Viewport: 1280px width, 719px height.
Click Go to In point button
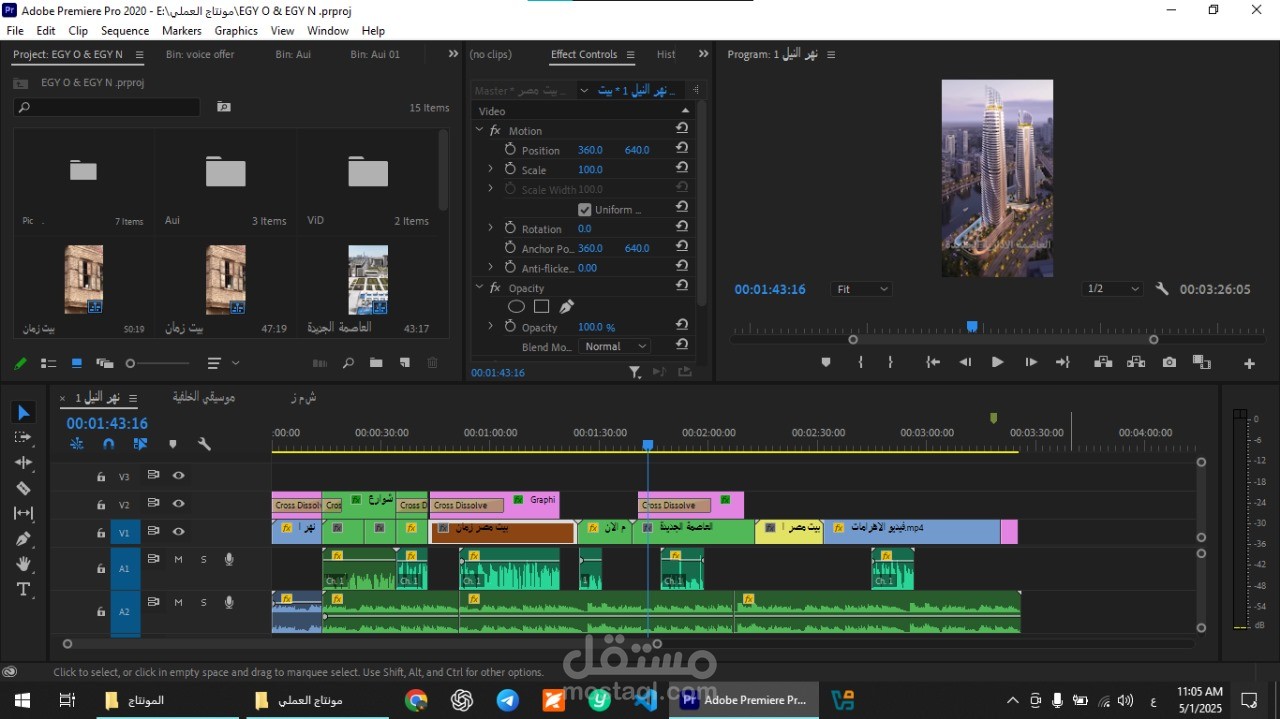point(932,362)
